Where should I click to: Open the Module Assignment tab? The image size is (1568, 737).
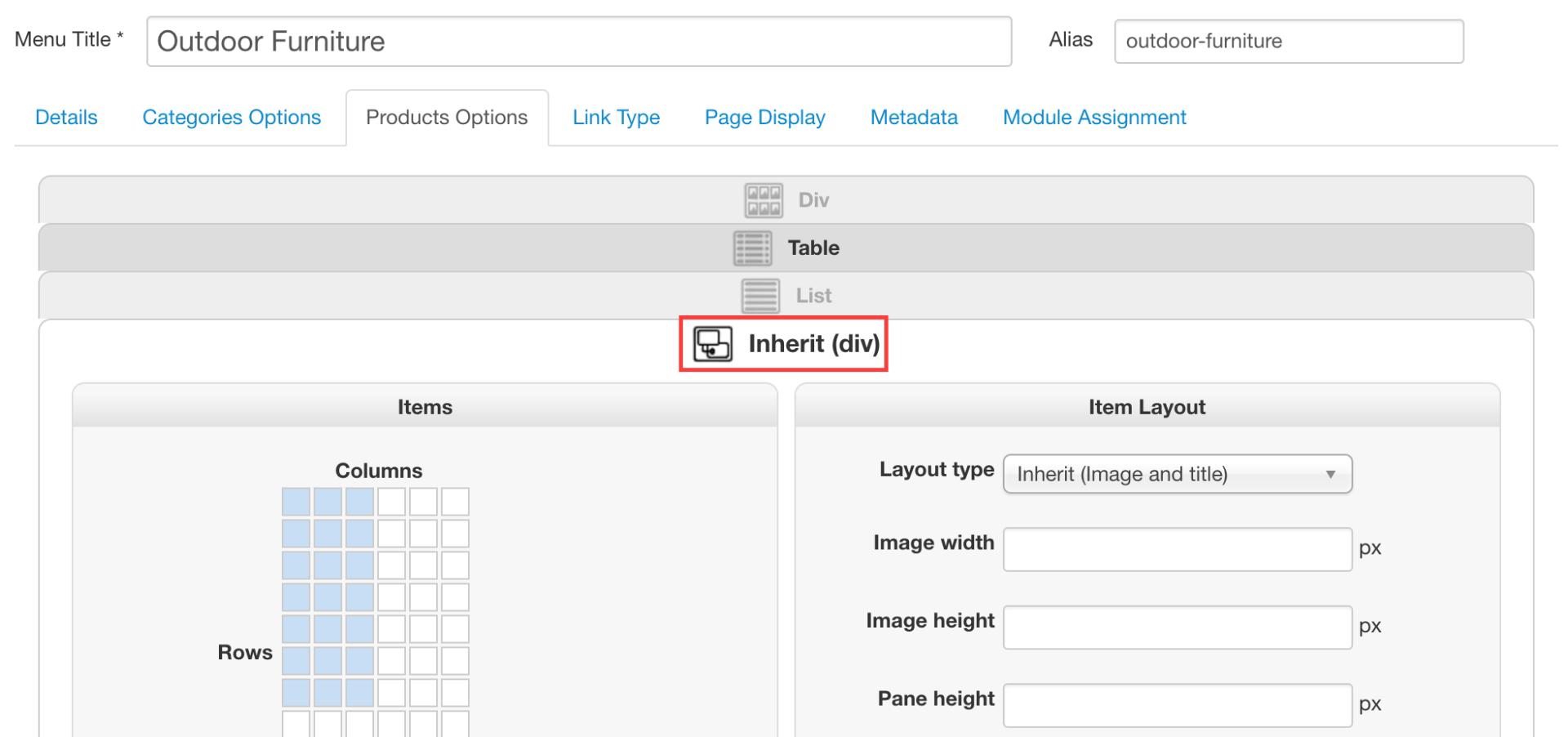pyautogui.click(x=1094, y=118)
